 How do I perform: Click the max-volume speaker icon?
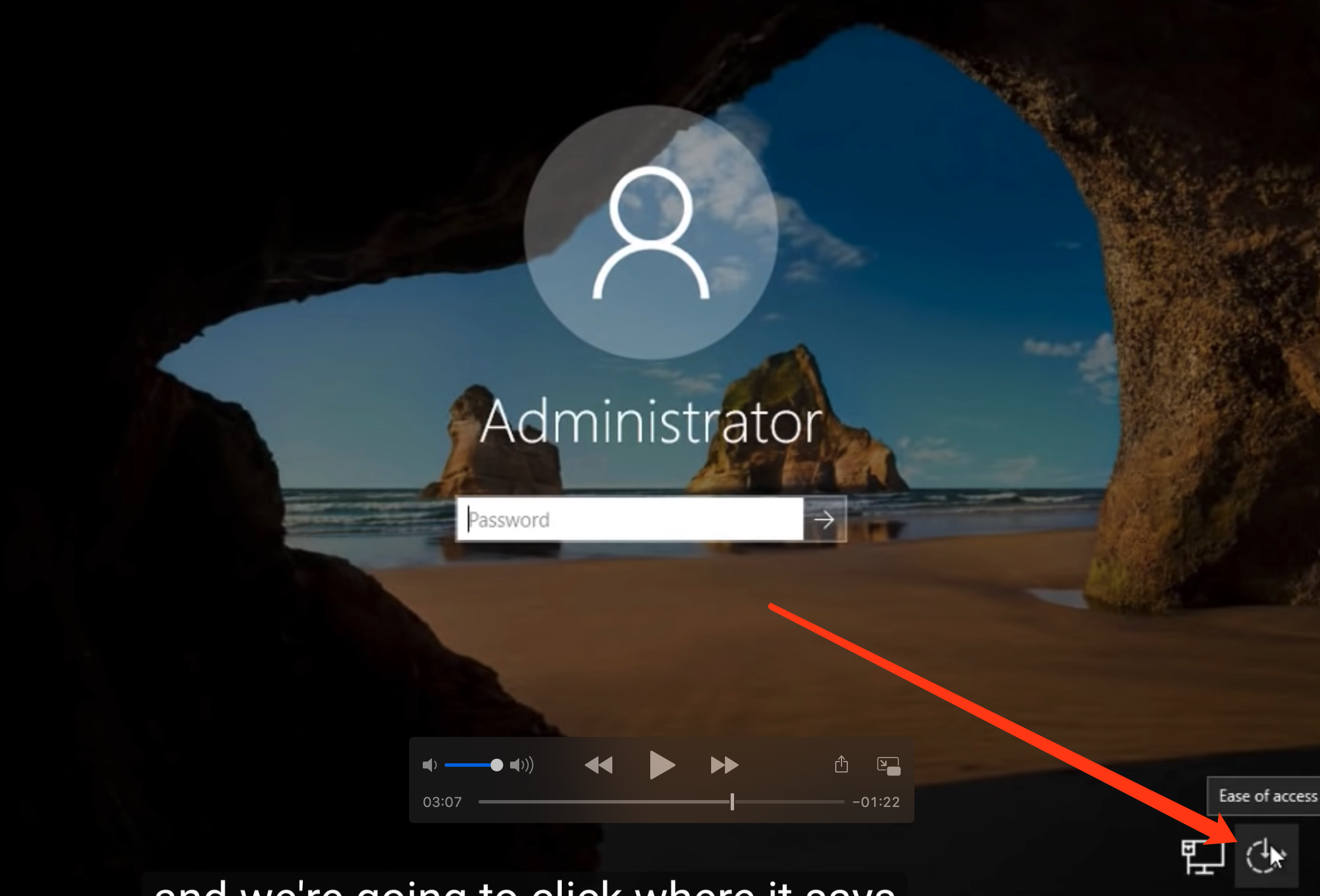tap(522, 765)
